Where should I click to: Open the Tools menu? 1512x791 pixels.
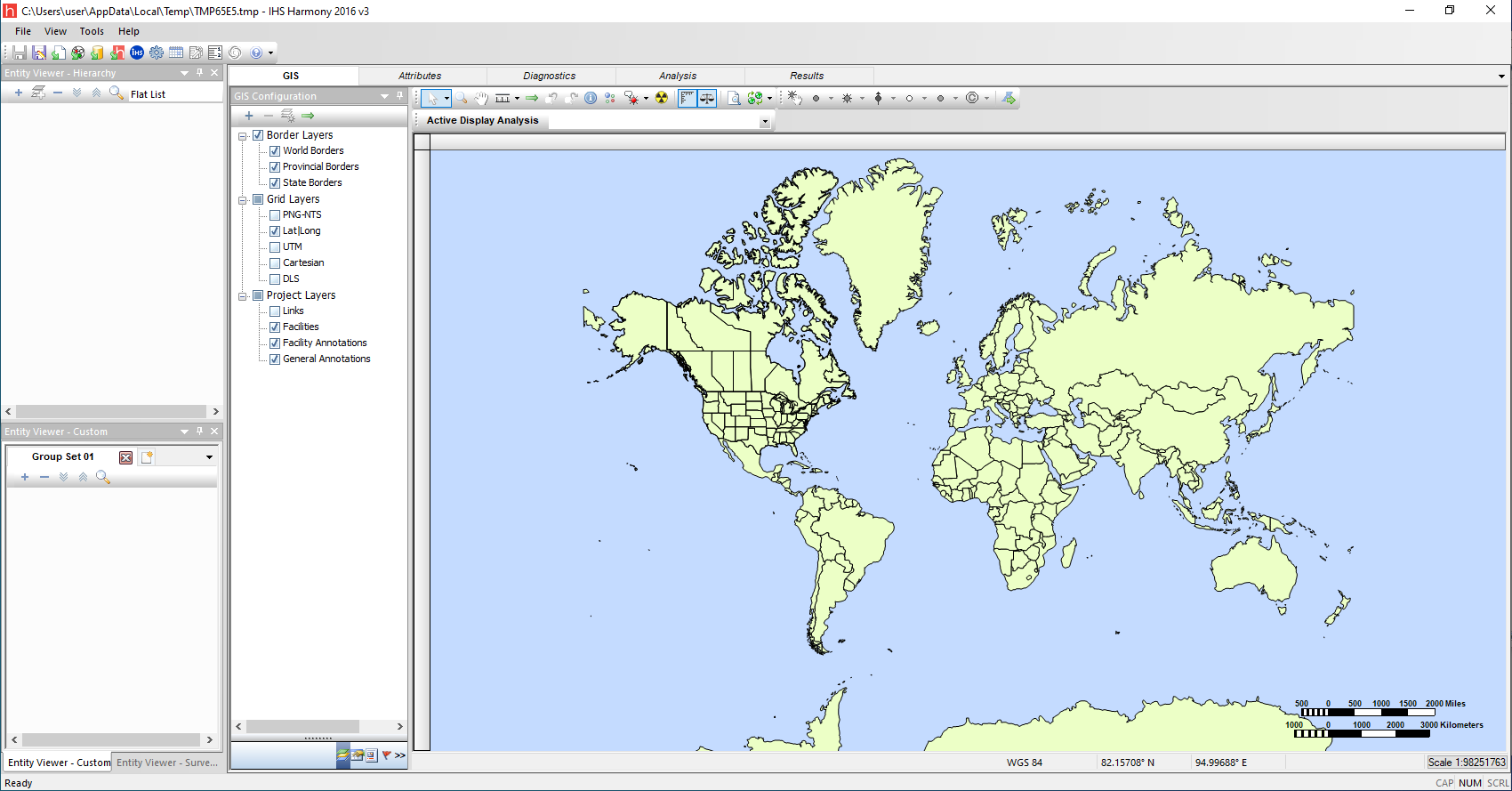[92, 31]
